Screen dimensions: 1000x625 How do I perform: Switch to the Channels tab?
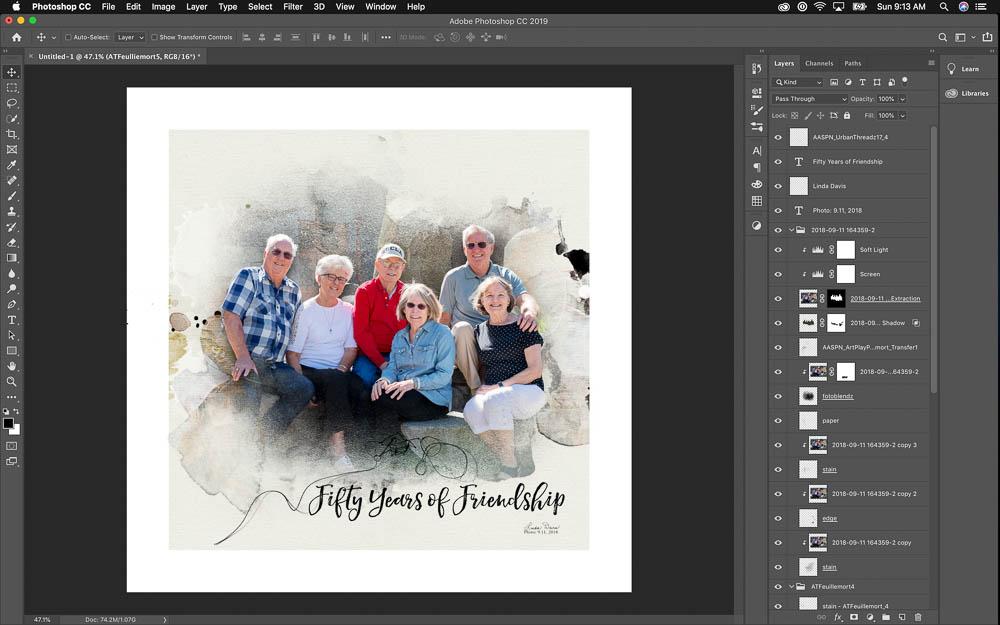pos(819,63)
